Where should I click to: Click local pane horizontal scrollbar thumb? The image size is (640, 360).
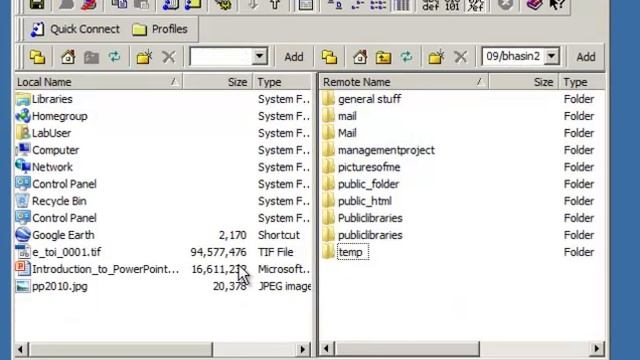point(121,349)
